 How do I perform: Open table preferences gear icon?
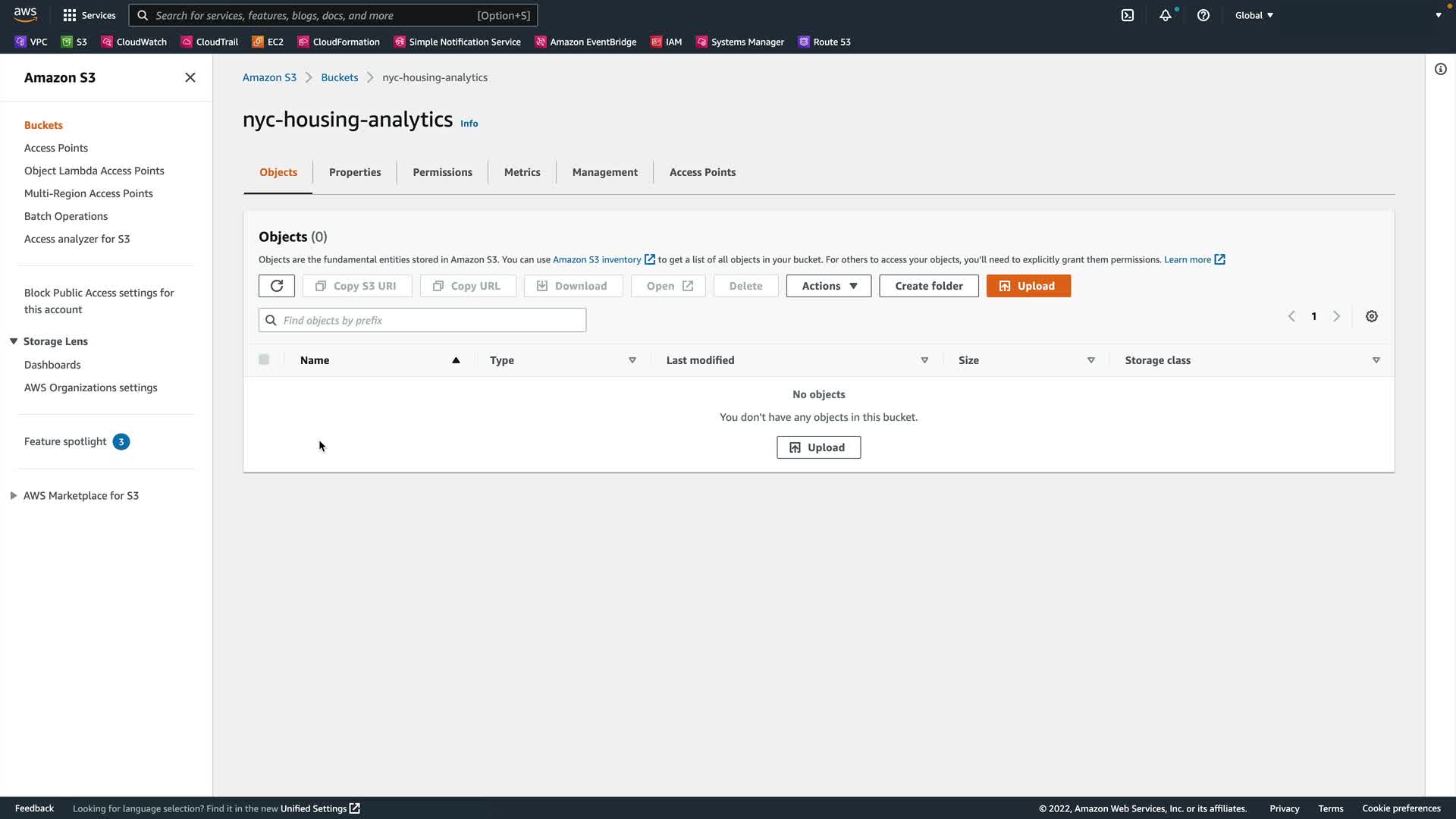(x=1372, y=316)
